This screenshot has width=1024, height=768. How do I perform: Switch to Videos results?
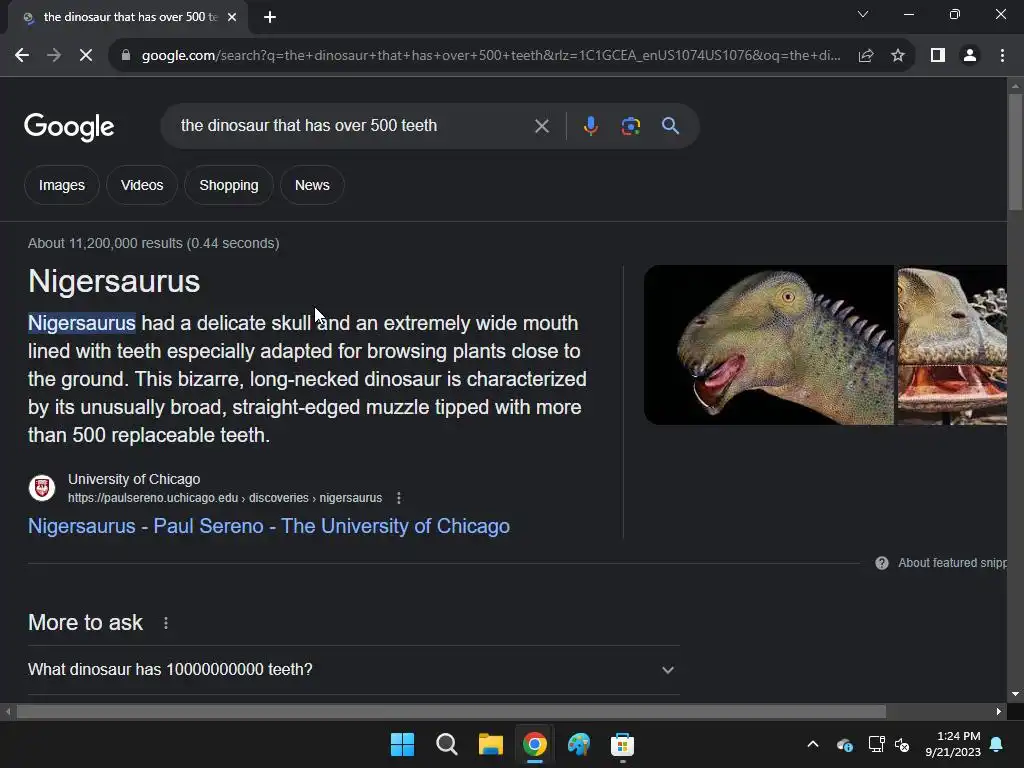click(x=142, y=185)
